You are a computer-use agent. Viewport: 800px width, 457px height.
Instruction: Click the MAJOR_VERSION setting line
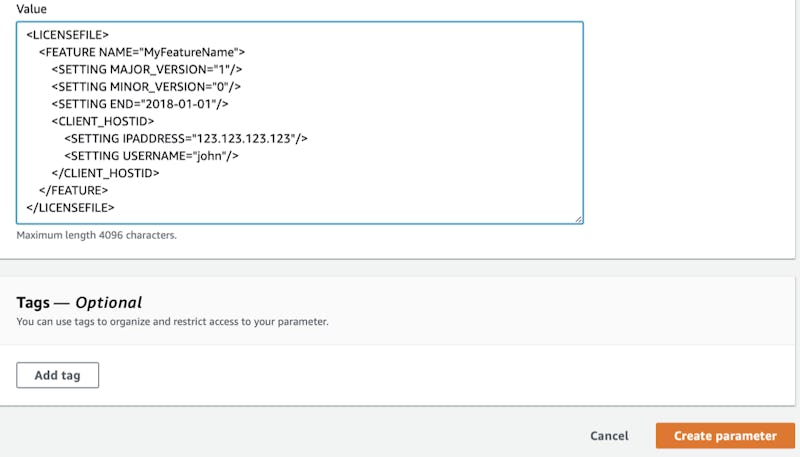pos(147,69)
